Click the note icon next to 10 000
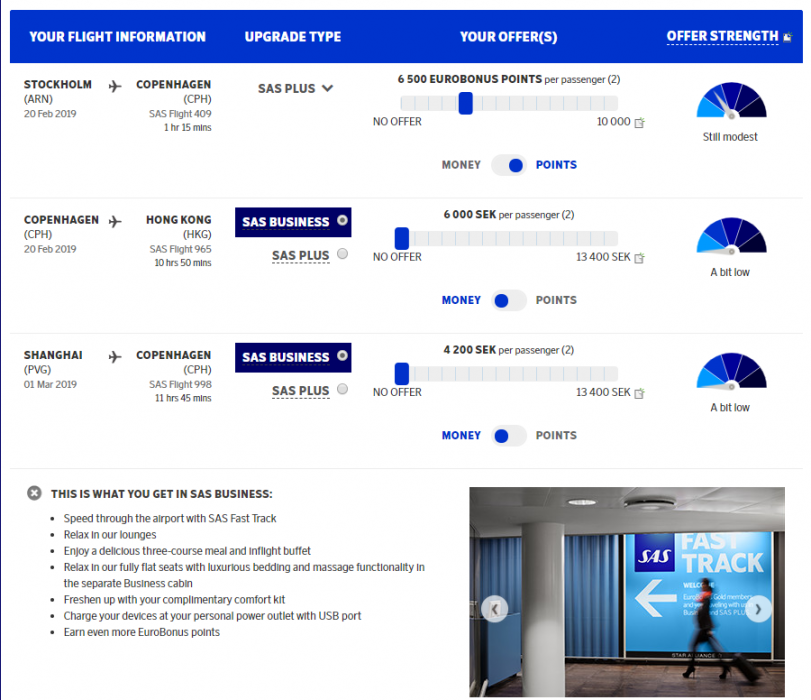 coord(640,122)
